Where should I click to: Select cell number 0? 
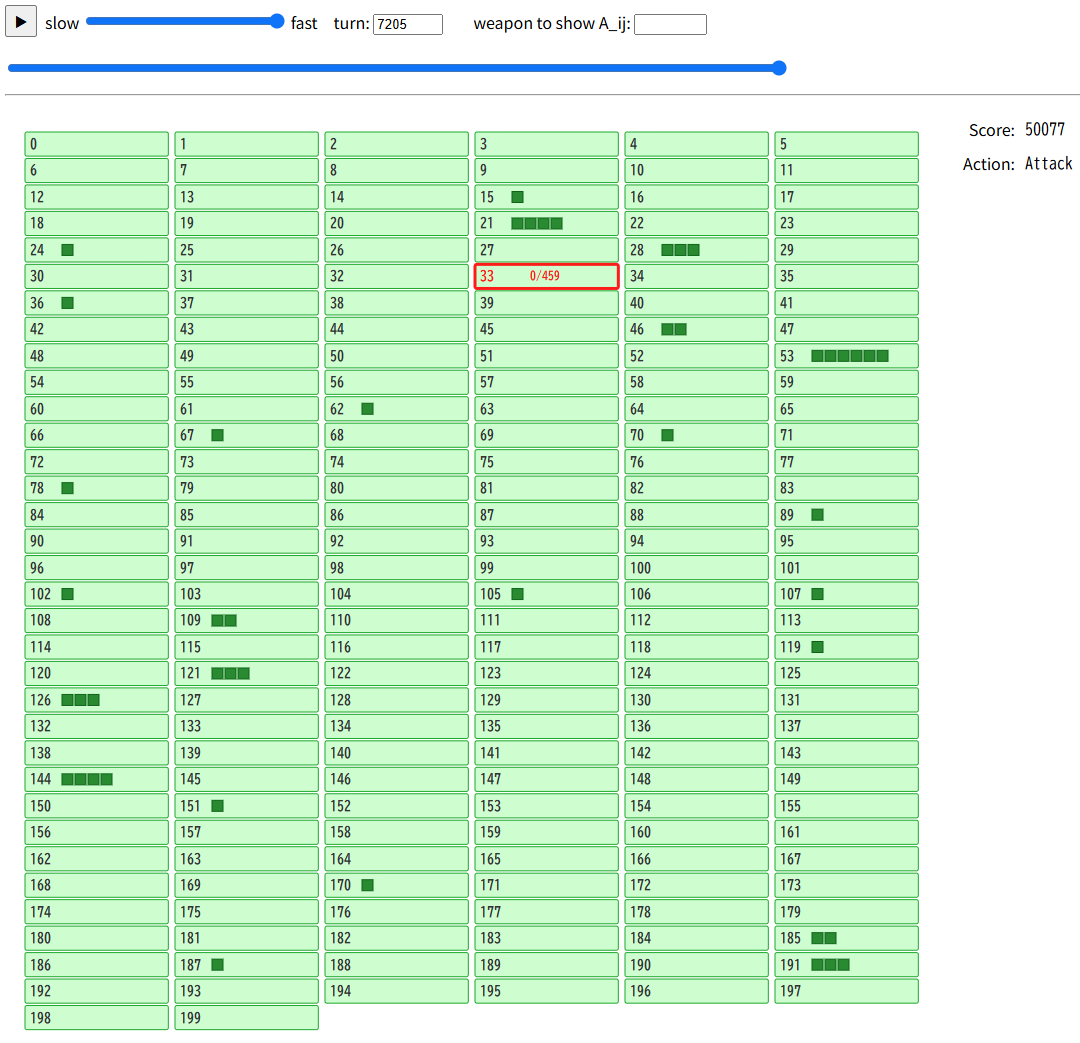pos(96,144)
